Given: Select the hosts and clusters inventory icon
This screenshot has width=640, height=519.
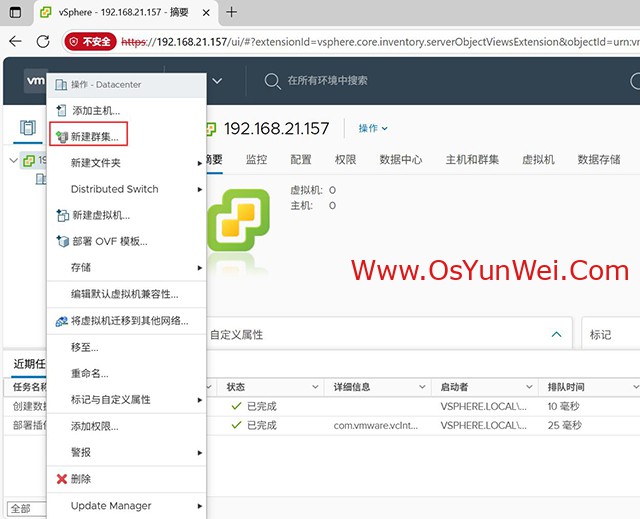Looking at the screenshot, I should (28, 128).
